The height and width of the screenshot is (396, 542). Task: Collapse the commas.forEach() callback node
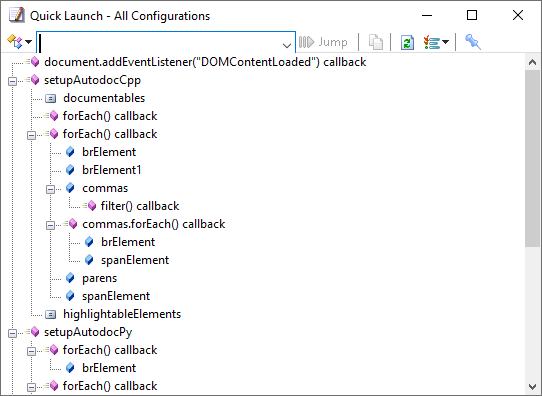click(50, 225)
